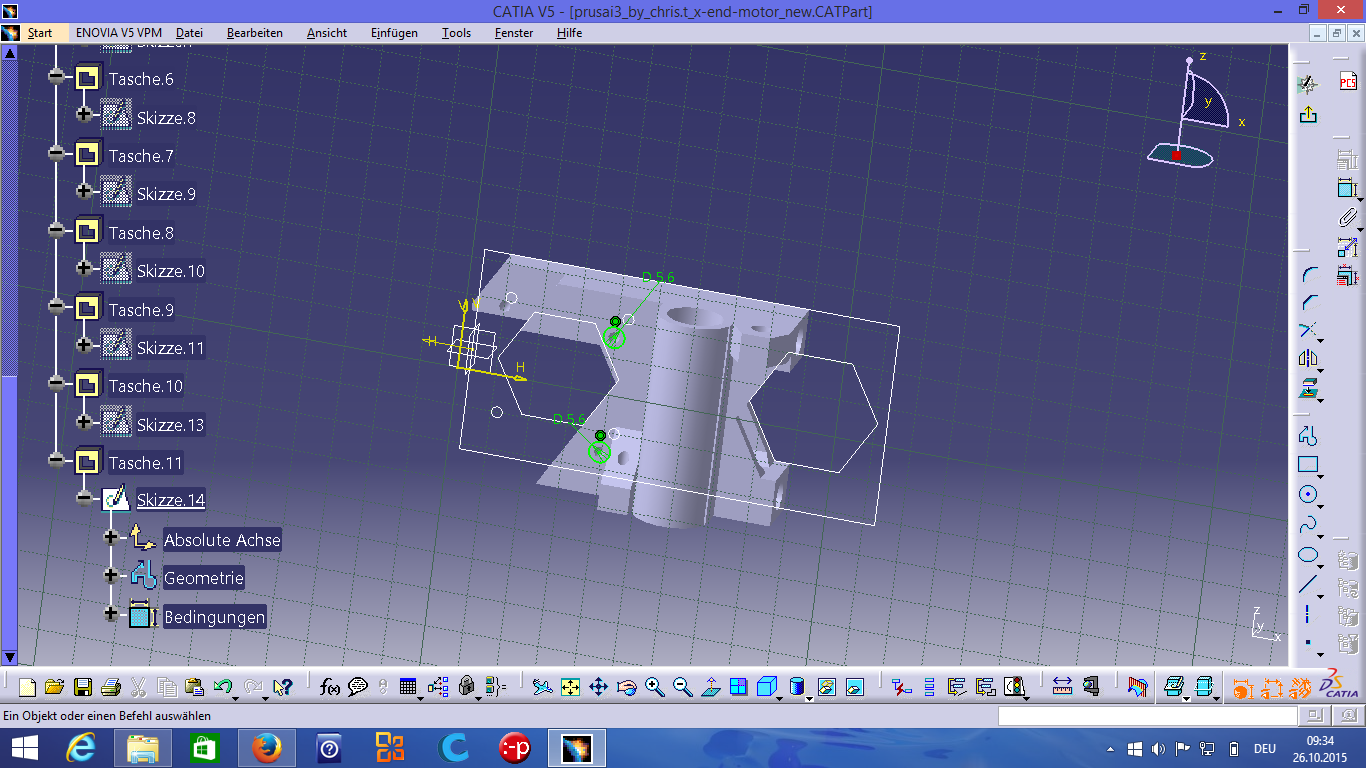1366x768 pixels.
Task: Collapse the Skizze.14 tree node
Action: point(84,500)
